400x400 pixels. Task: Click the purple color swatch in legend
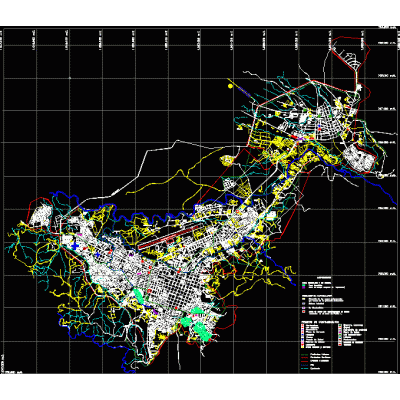click(303, 288)
